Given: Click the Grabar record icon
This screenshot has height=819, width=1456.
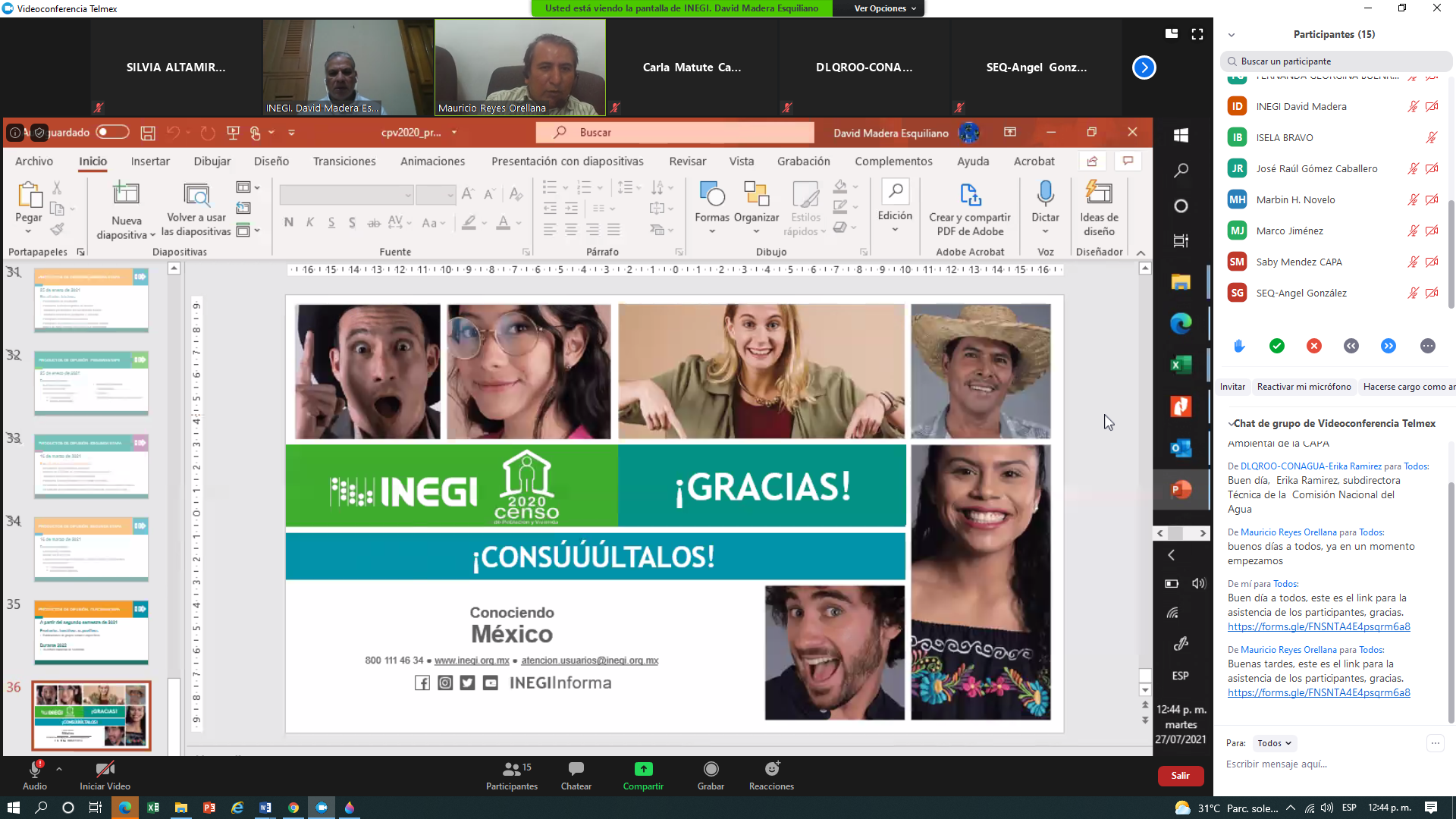Looking at the screenshot, I should pyautogui.click(x=711, y=769).
